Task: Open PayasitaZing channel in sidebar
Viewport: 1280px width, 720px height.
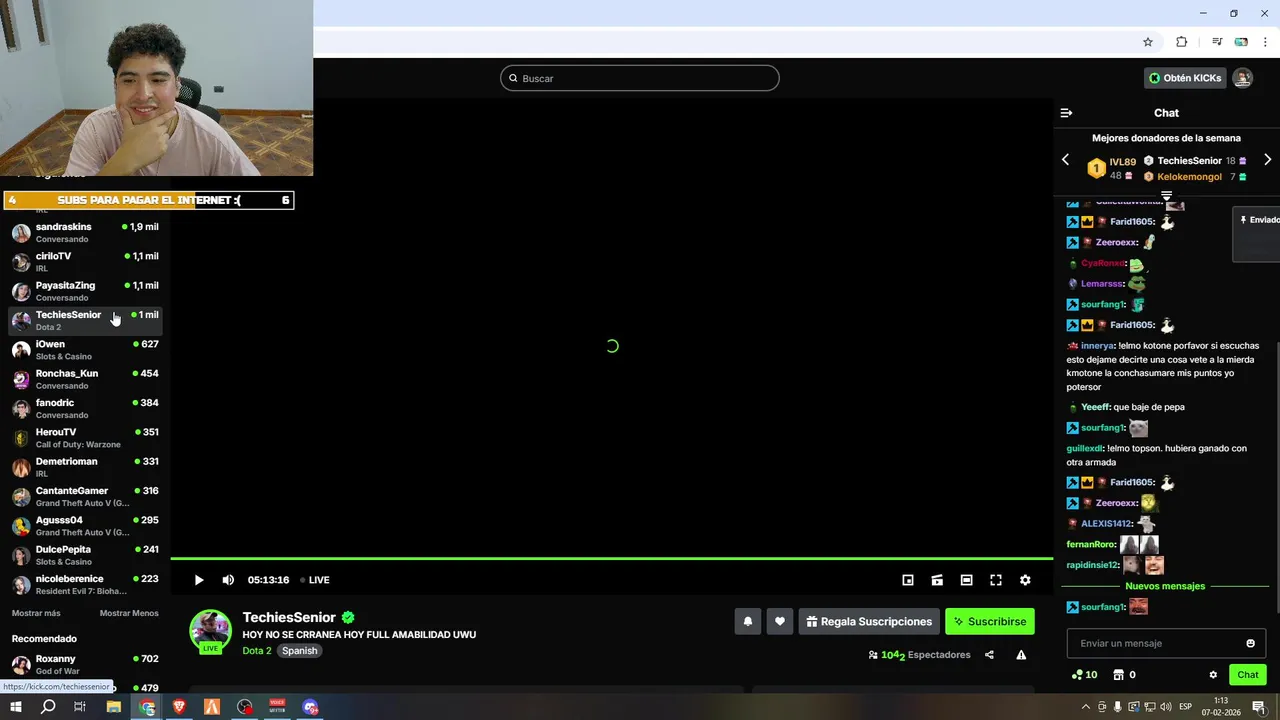Action: click(x=85, y=291)
